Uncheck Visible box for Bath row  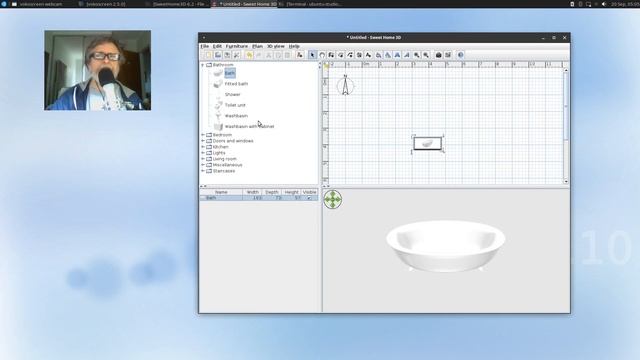(309, 198)
